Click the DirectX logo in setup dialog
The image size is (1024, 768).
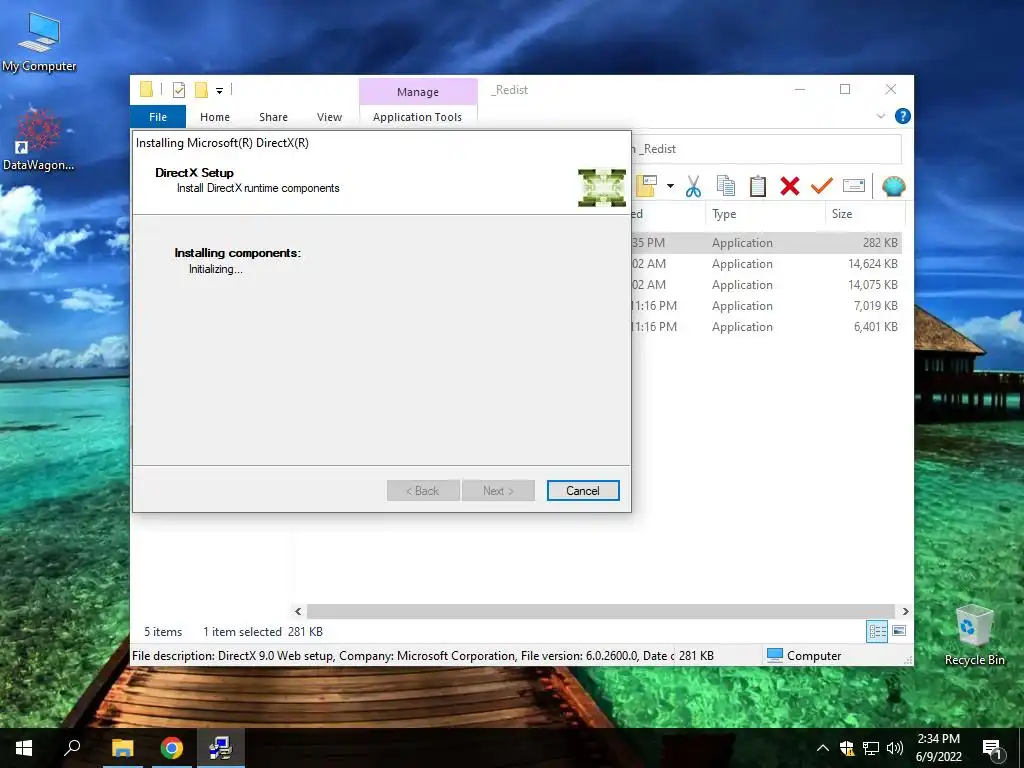pyautogui.click(x=601, y=187)
